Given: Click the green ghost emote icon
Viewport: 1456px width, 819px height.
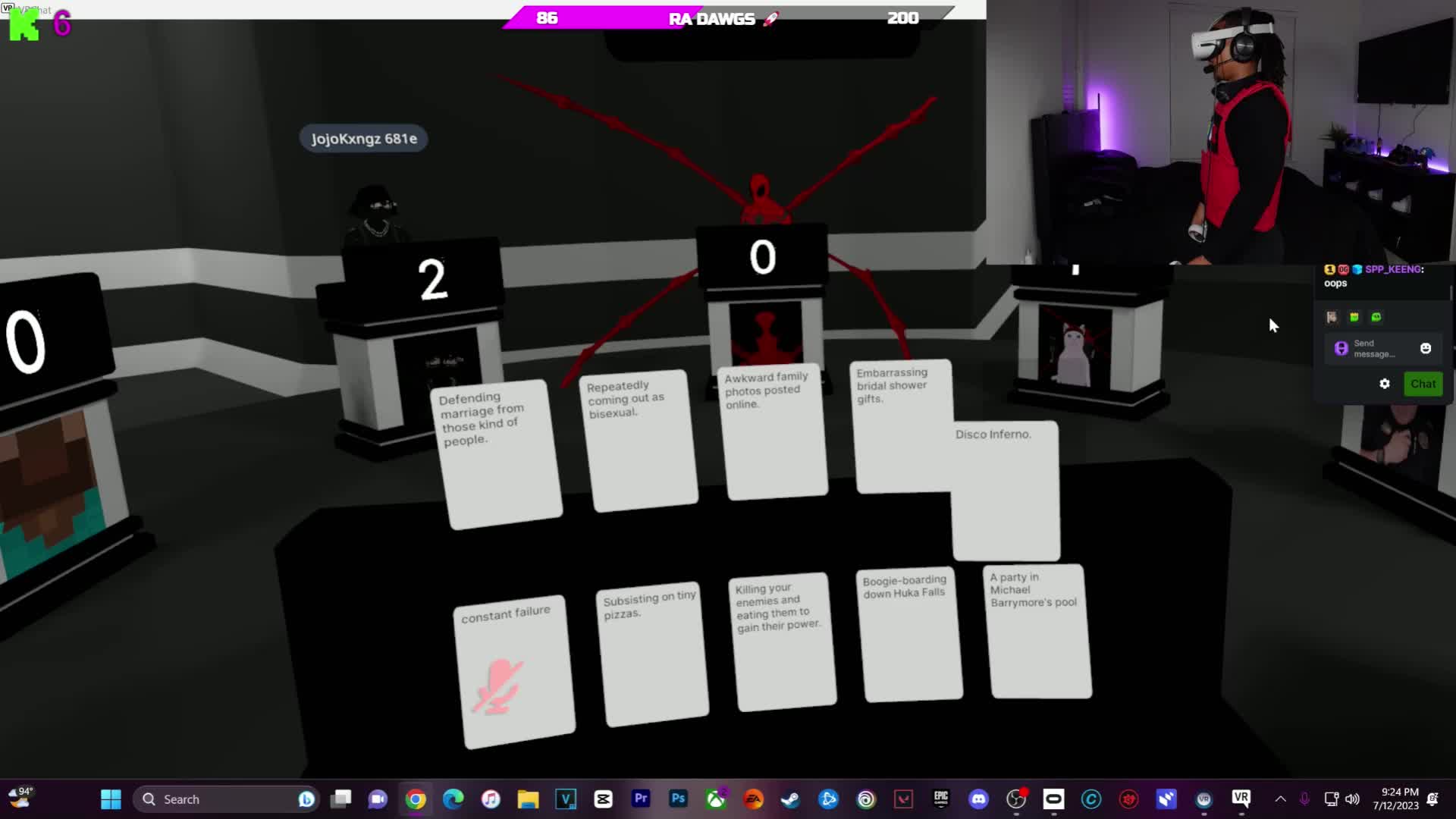Looking at the screenshot, I should point(1376,317).
